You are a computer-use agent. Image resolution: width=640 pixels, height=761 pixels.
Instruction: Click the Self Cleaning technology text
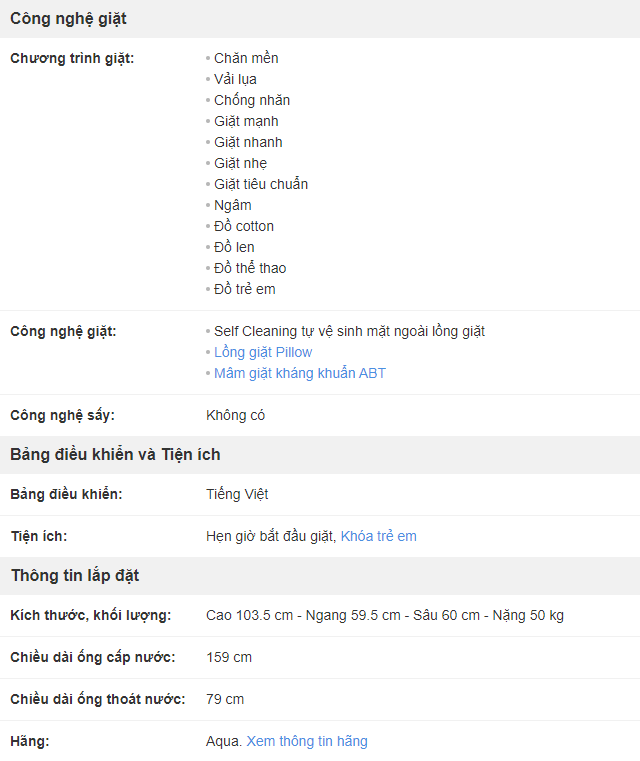pos(349,331)
